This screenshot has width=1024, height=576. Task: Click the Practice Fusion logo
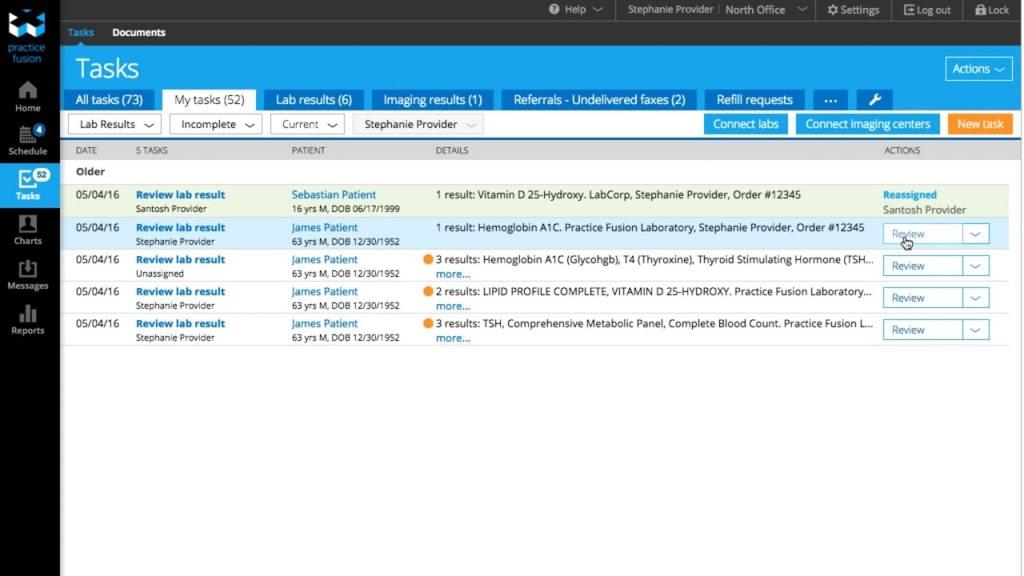28,35
